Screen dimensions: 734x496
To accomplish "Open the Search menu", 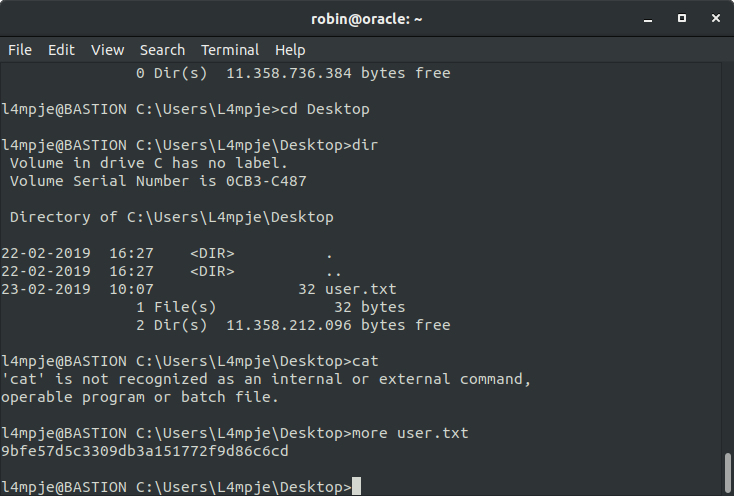I will pos(162,50).
